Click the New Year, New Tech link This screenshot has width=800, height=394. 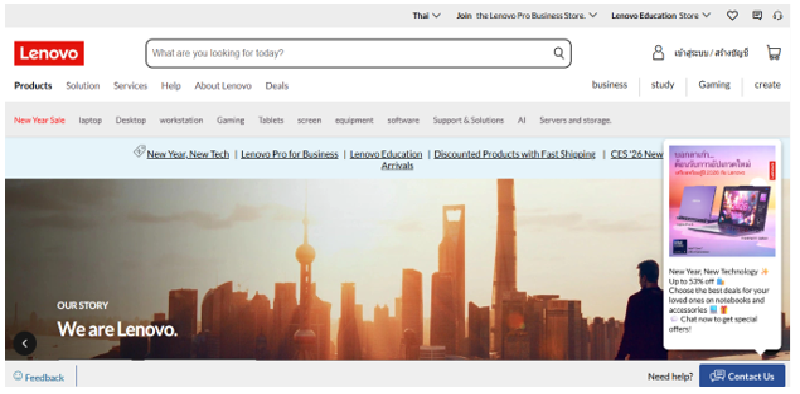point(188,154)
